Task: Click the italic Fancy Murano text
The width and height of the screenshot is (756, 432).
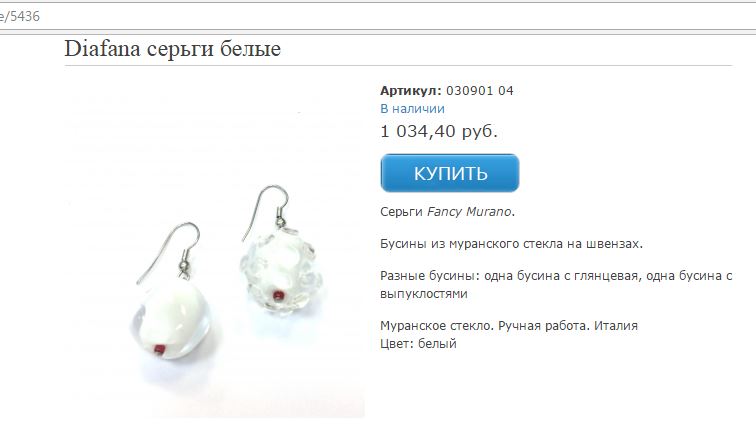Action: pos(469,212)
